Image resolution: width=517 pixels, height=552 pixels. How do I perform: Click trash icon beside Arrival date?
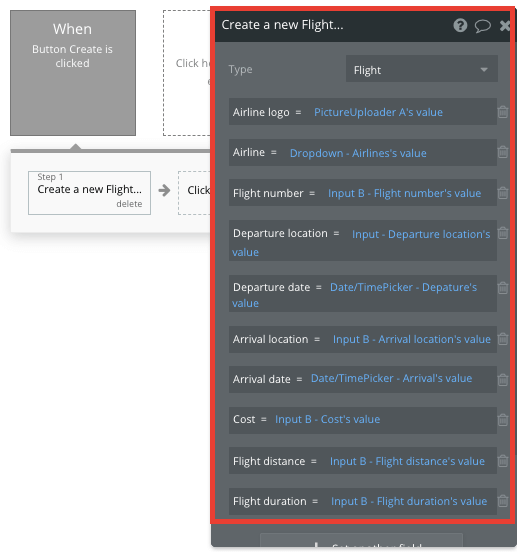pos(503,380)
